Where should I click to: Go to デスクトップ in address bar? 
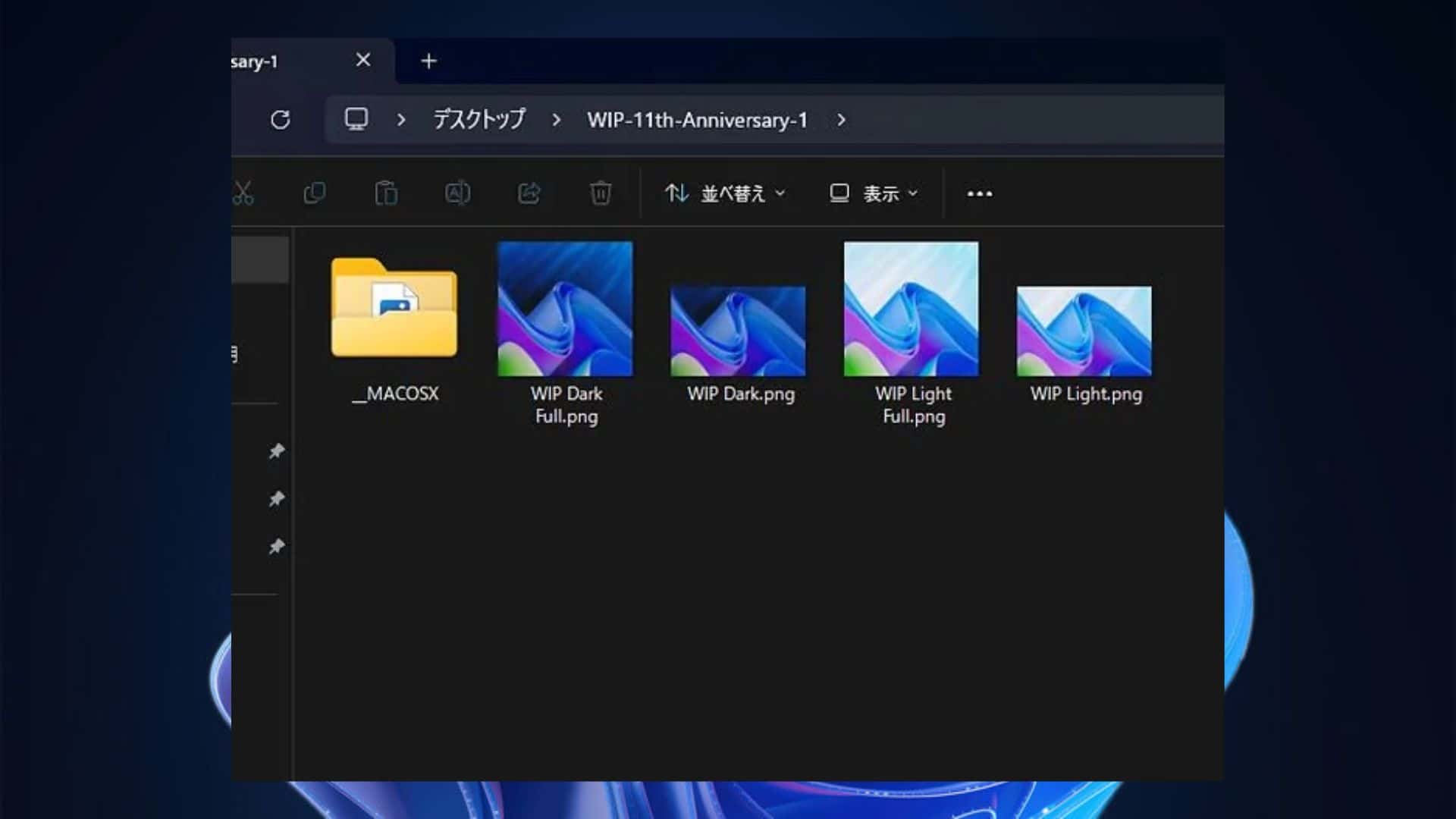[479, 119]
